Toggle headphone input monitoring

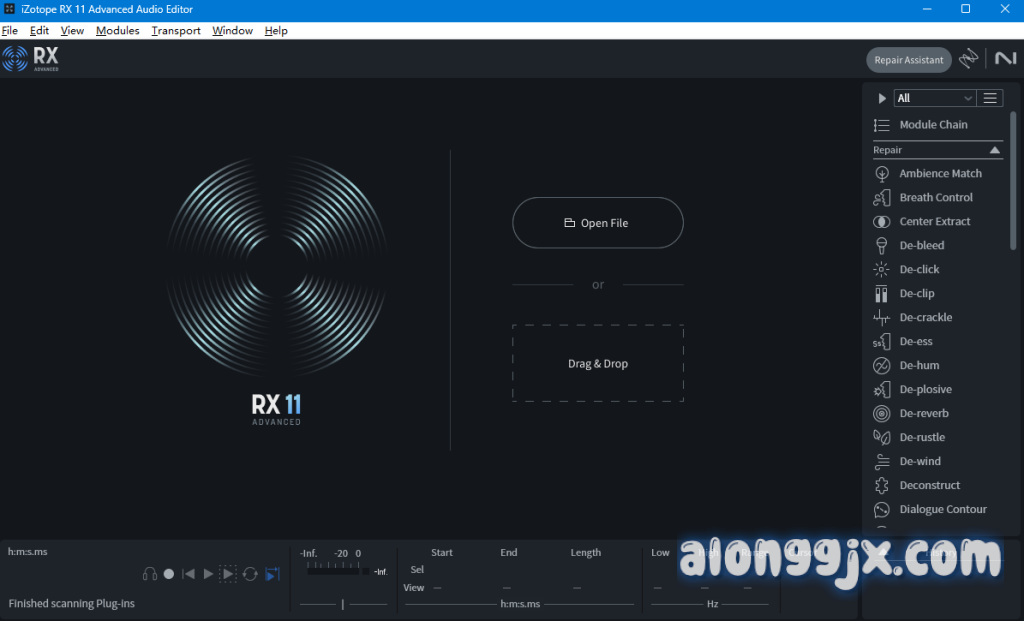tap(150, 574)
